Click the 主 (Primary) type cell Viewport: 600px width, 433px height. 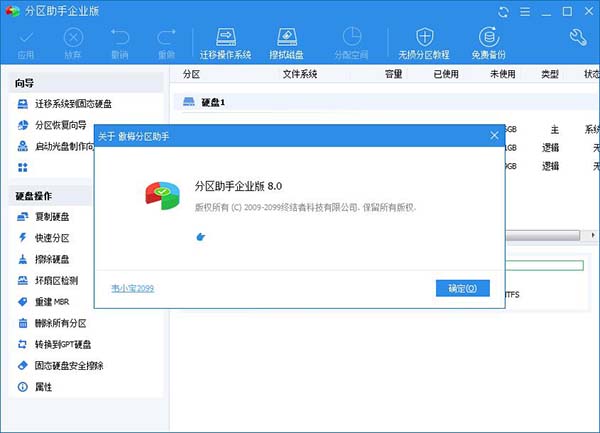tap(555, 130)
